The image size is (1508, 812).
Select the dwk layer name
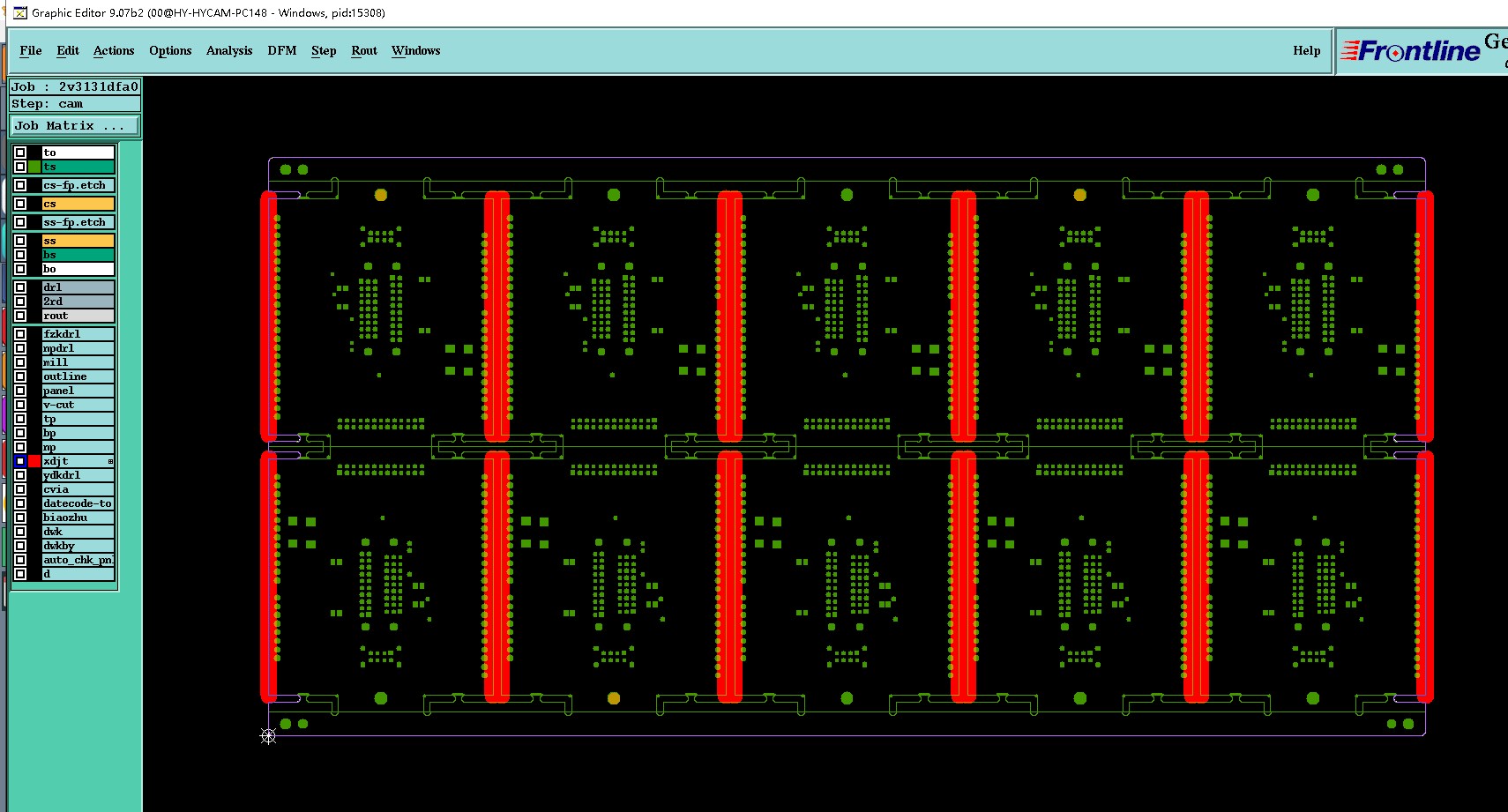(x=78, y=532)
